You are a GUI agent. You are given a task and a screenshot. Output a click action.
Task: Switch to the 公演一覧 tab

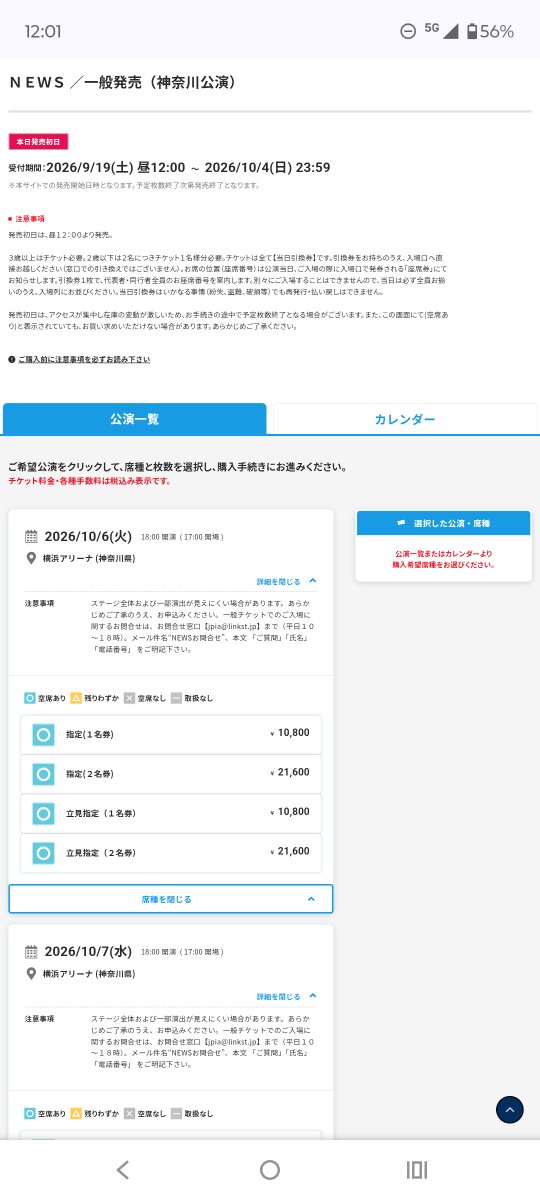[x=135, y=419]
